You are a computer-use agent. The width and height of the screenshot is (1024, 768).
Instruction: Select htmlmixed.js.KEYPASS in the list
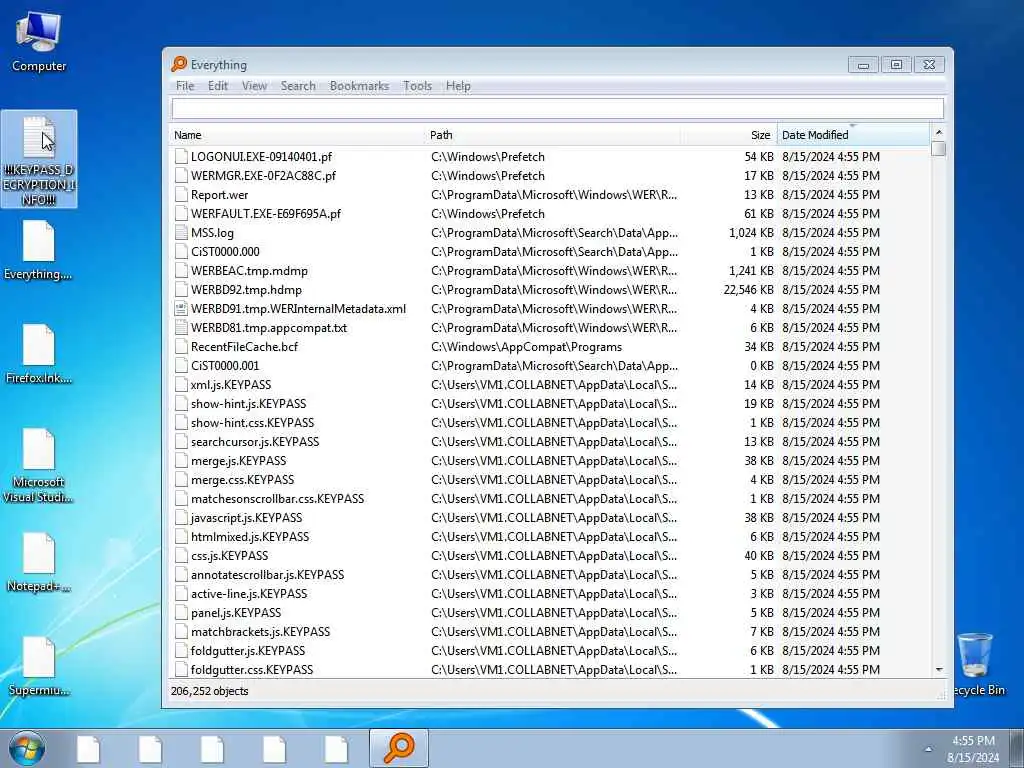249,537
